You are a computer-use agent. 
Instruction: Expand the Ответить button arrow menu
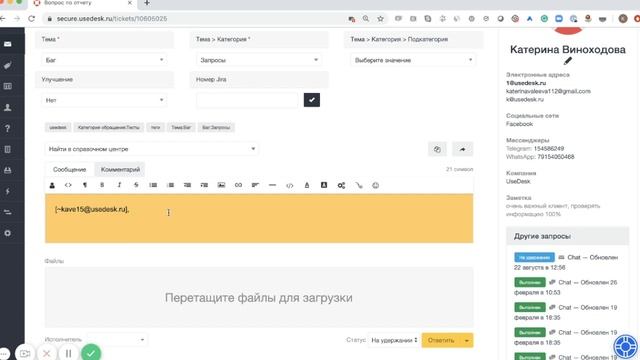pyautogui.click(x=467, y=340)
